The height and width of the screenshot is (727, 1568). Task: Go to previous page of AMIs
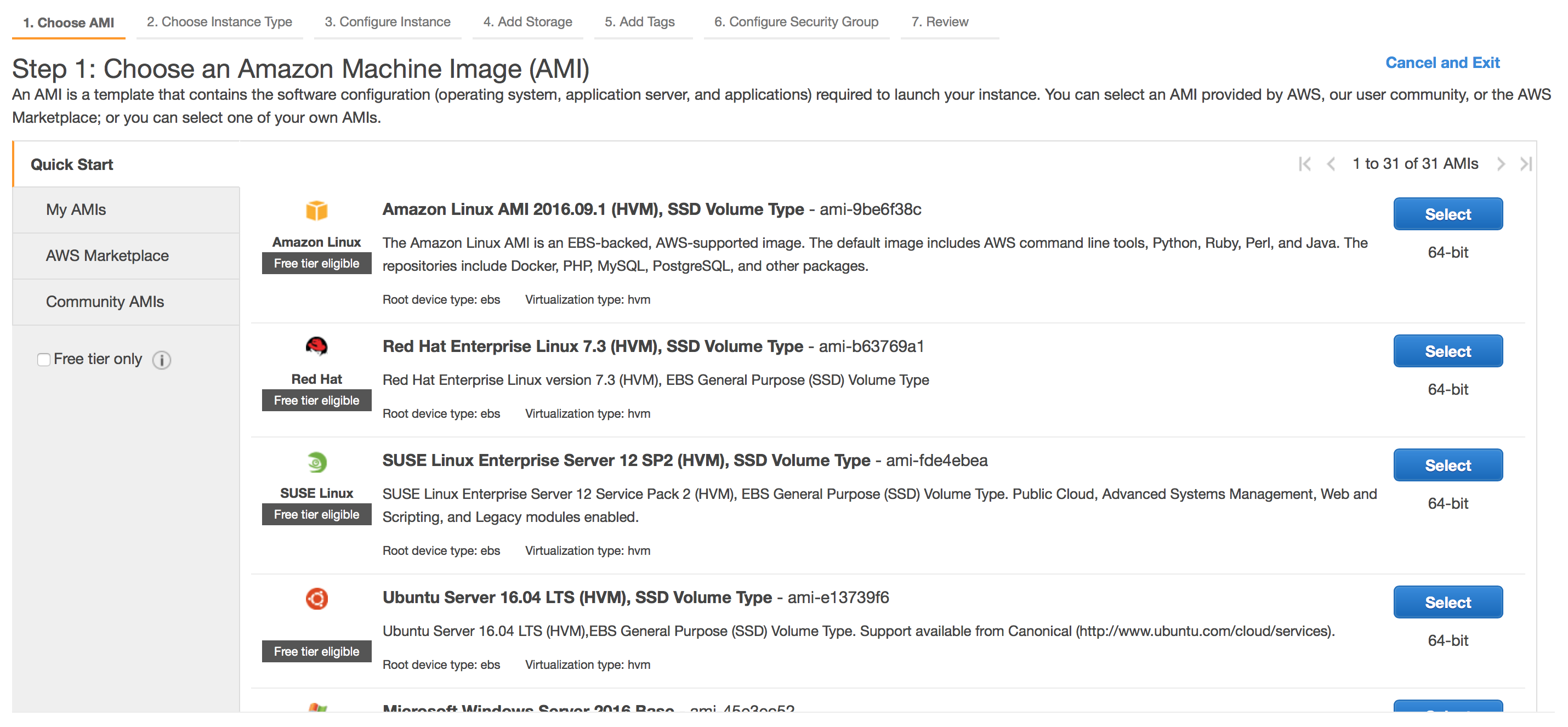(x=1331, y=164)
